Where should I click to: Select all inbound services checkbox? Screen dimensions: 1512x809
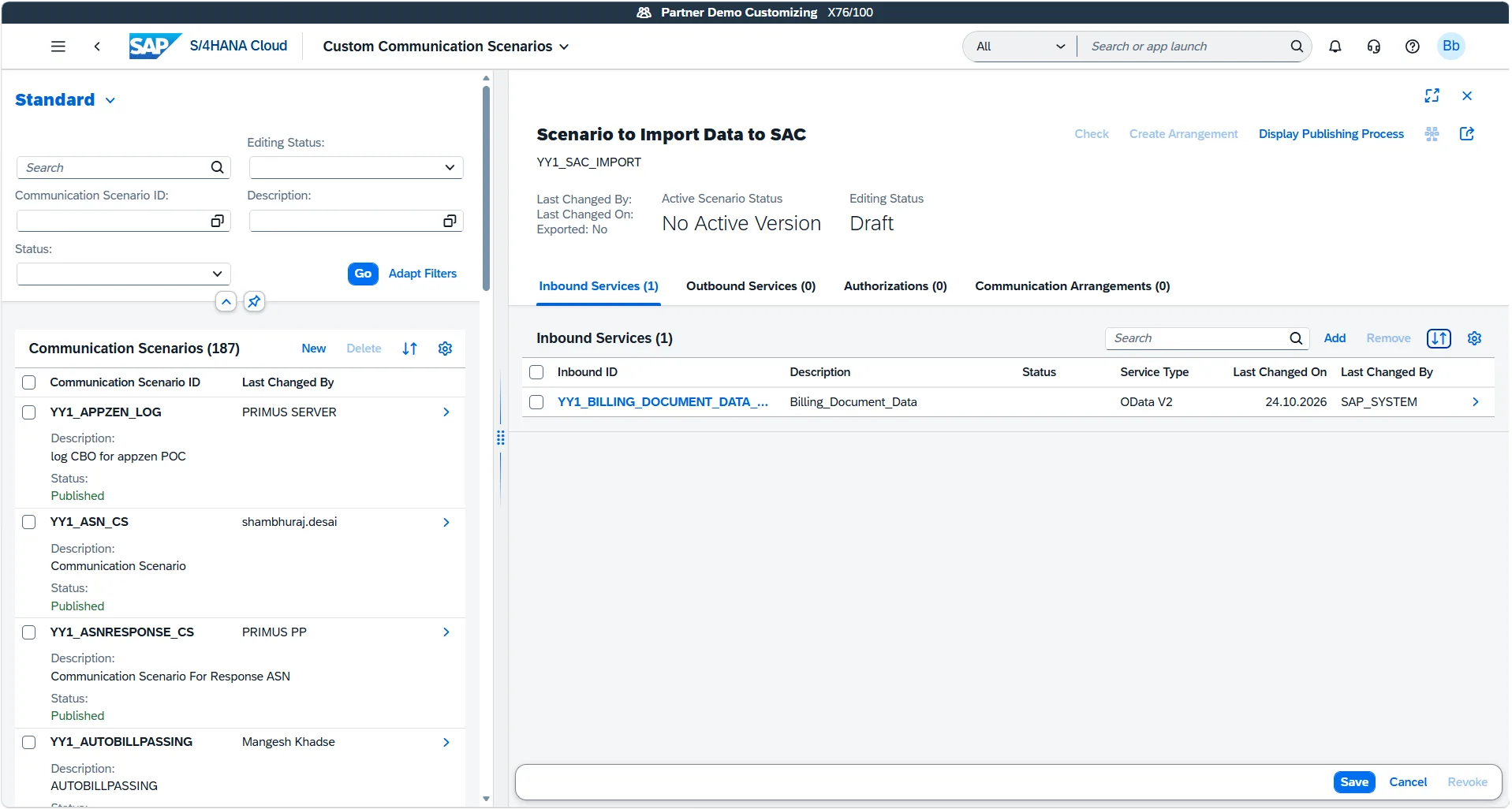tap(536, 372)
